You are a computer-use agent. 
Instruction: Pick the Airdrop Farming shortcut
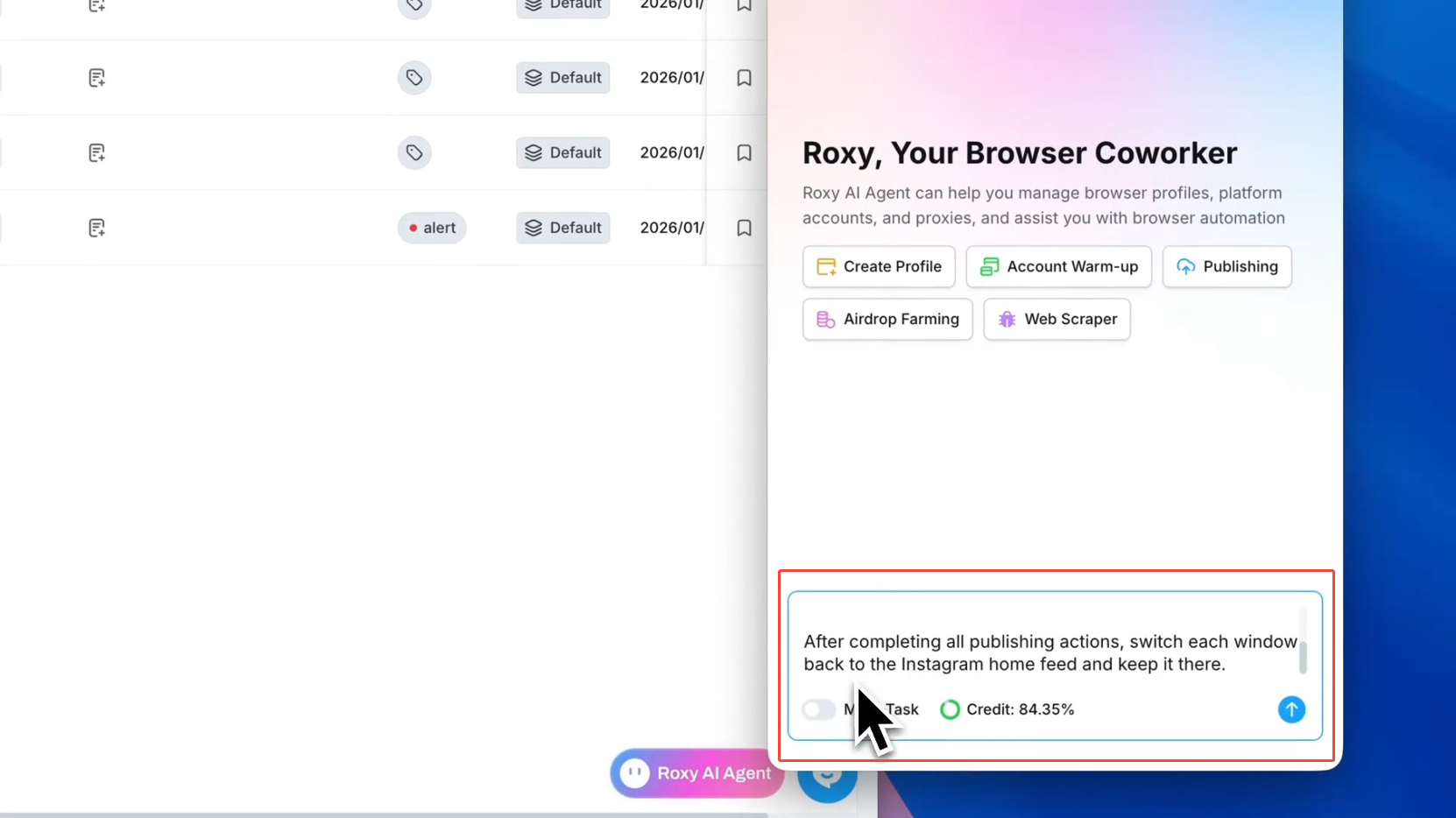(887, 320)
